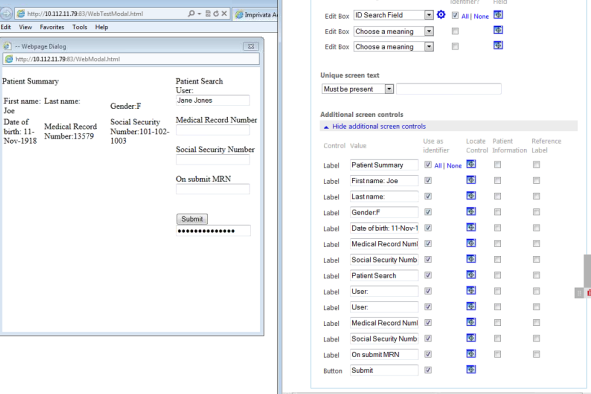591x394 pixels.
Task: Click the Medical Record Number input in dialog
Action: tap(213, 130)
